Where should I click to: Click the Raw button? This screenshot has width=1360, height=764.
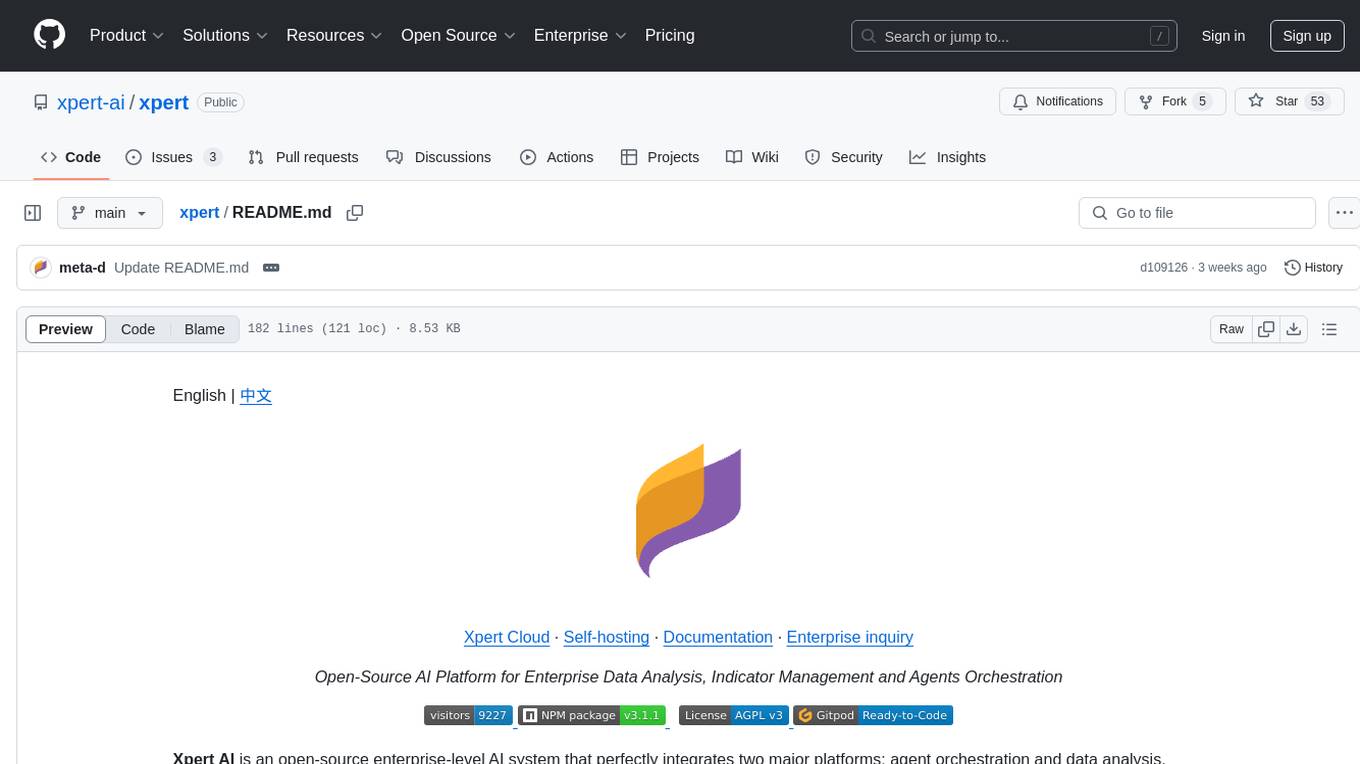click(1231, 329)
